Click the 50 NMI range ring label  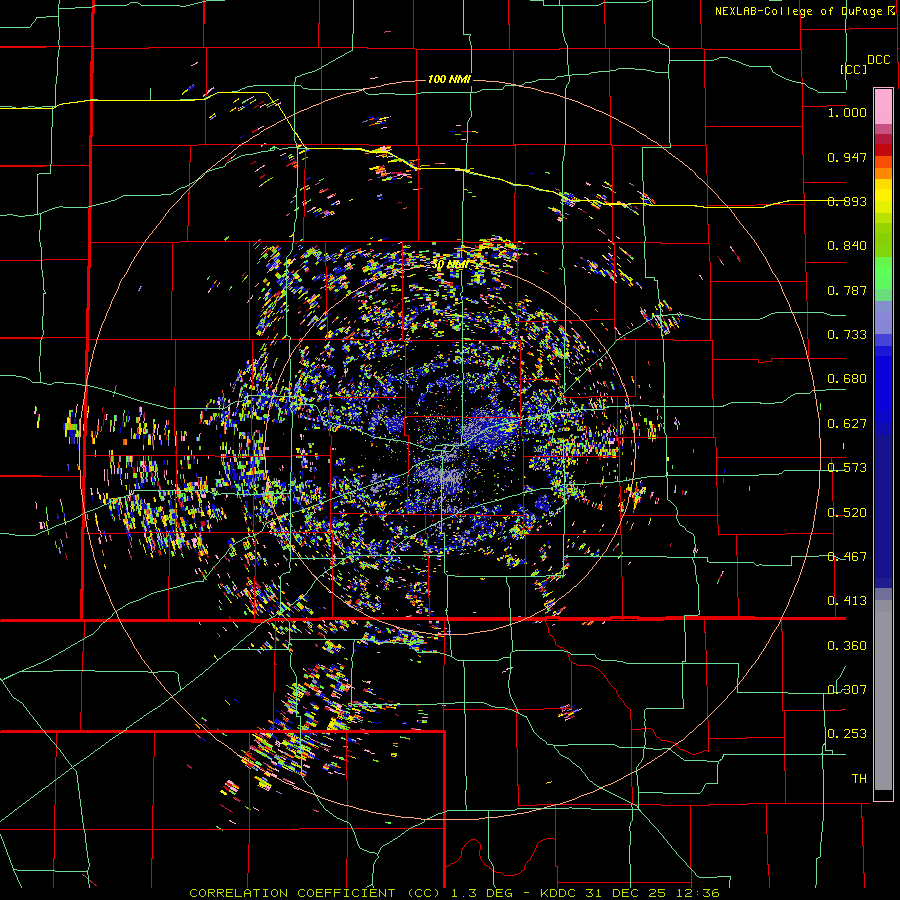450,265
